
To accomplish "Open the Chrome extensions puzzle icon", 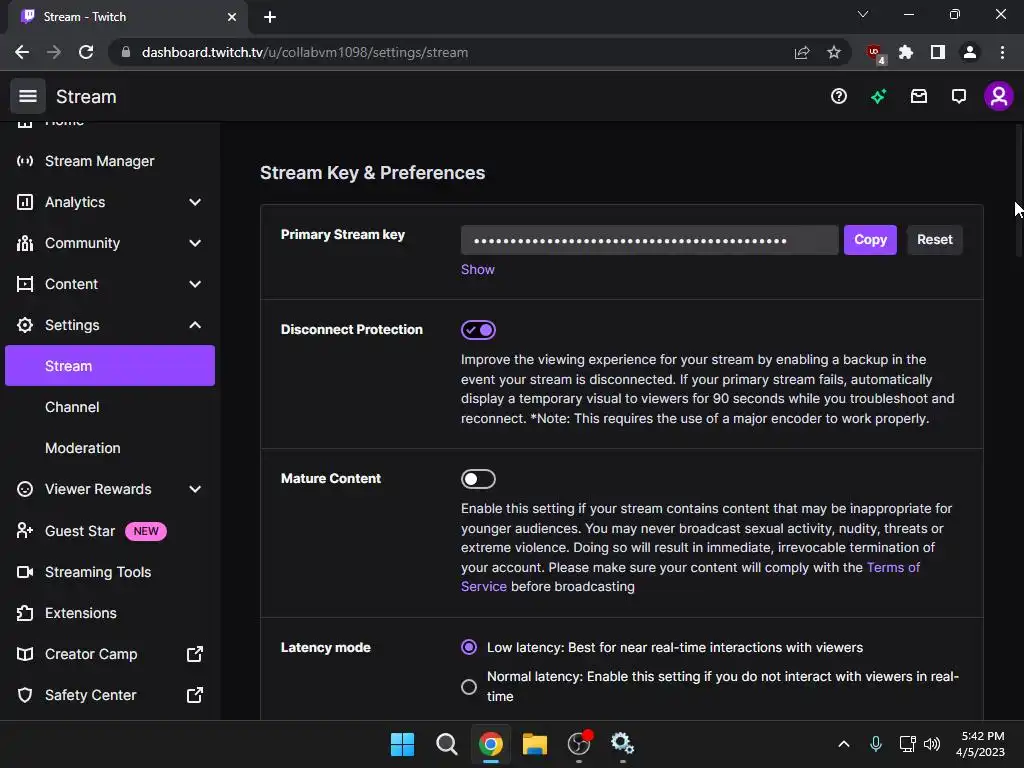I will pos(906,52).
